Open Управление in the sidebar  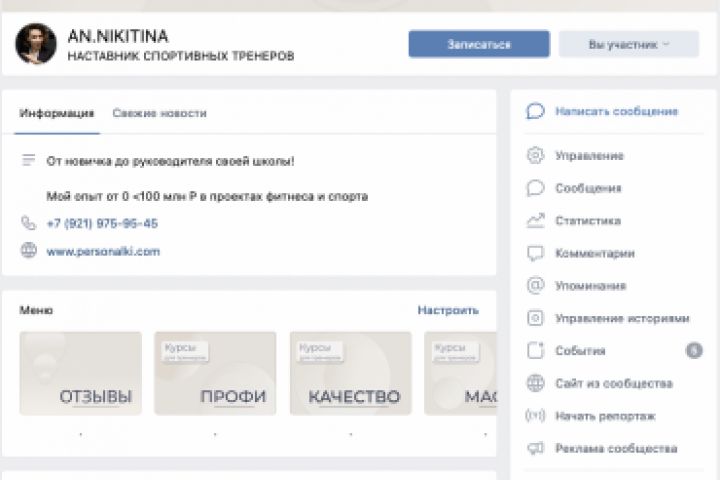589,156
